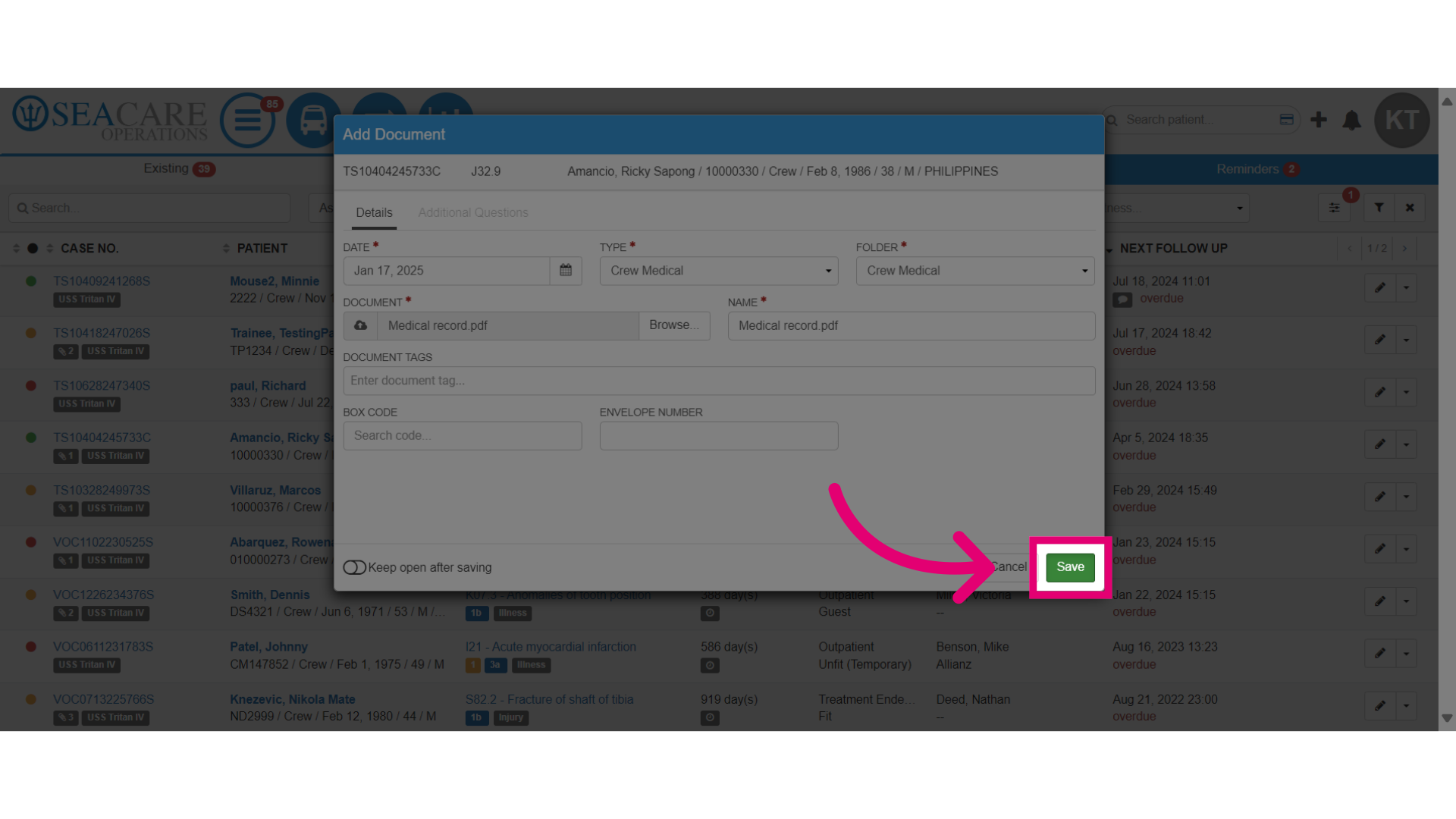This screenshot has width=1456, height=819.
Task: Edit pencil icon for Feb 29, 2024 row
Action: point(1380,497)
